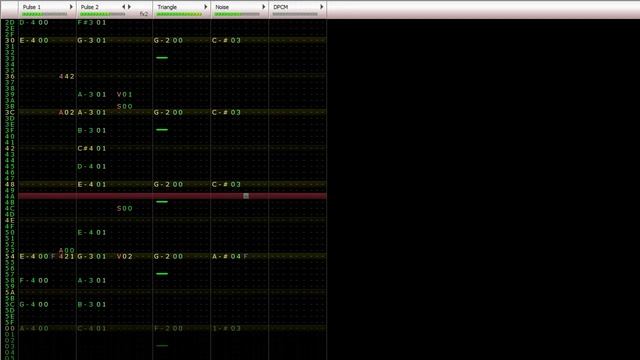
Task: Select G-2 00 in Triangle row 3C
Action: click(x=169, y=112)
